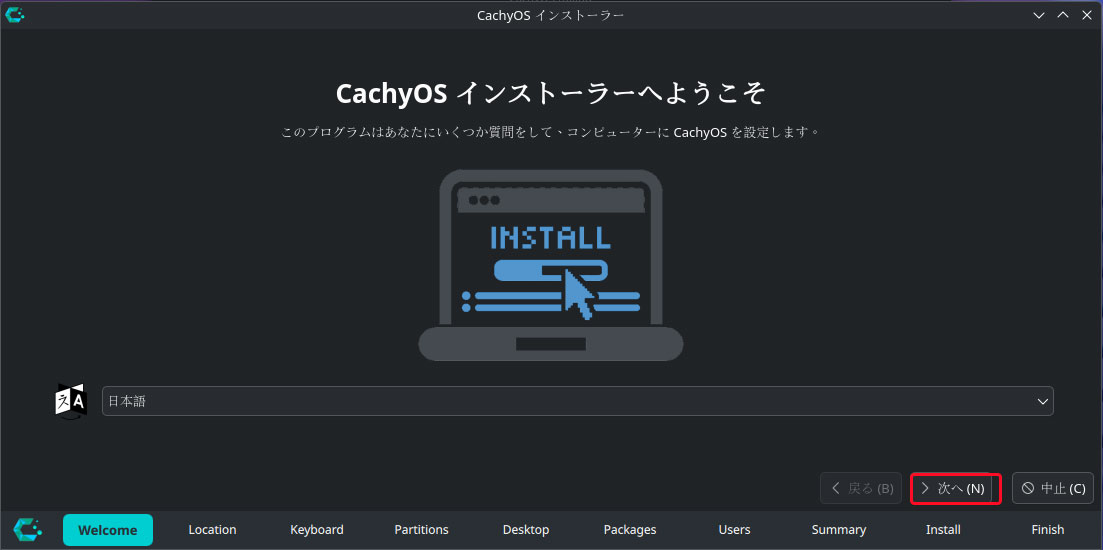
Task: Click the このプログラム description text
Action: click(551, 132)
